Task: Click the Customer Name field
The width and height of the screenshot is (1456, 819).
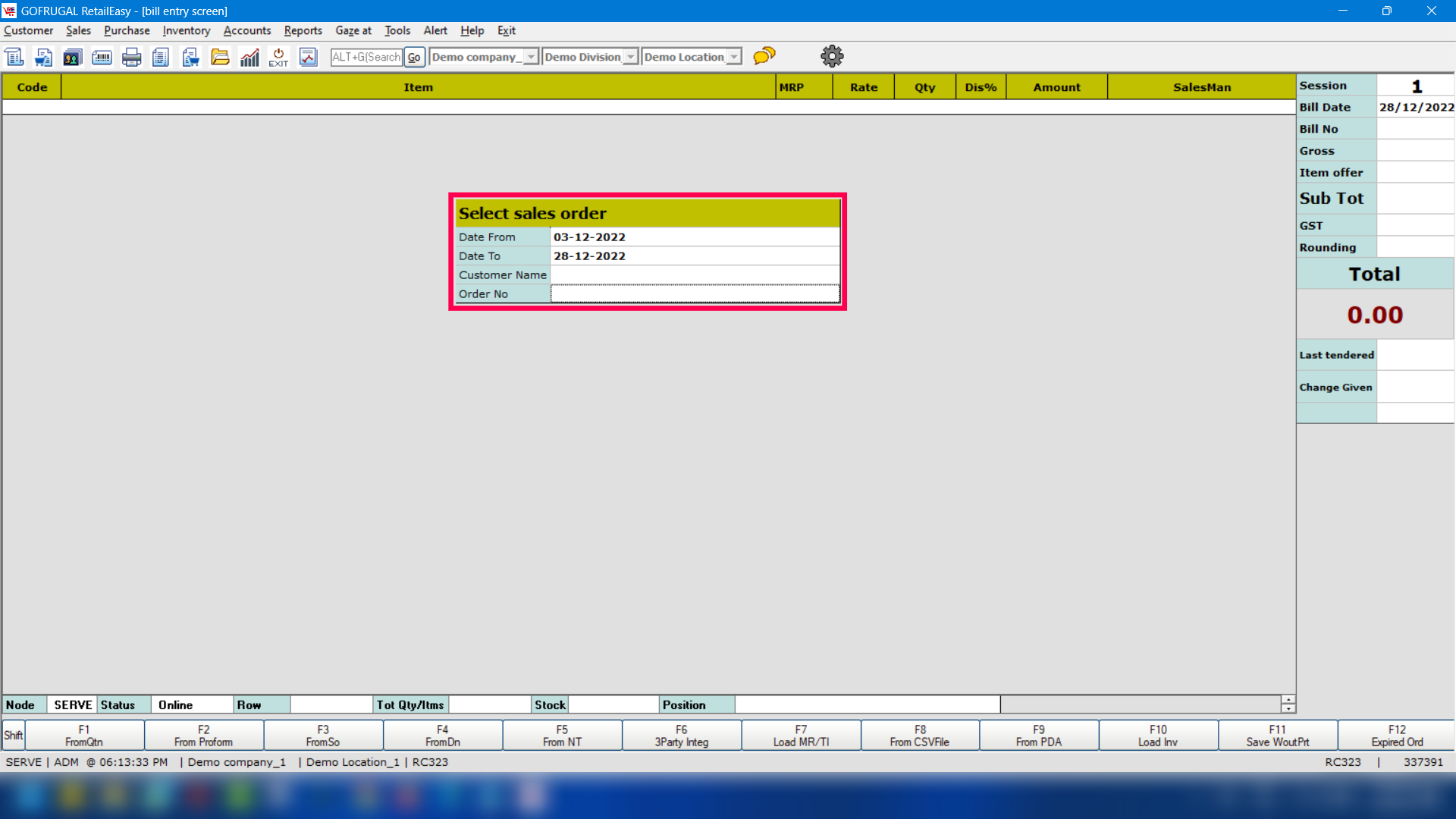Action: [x=694, y=275]
